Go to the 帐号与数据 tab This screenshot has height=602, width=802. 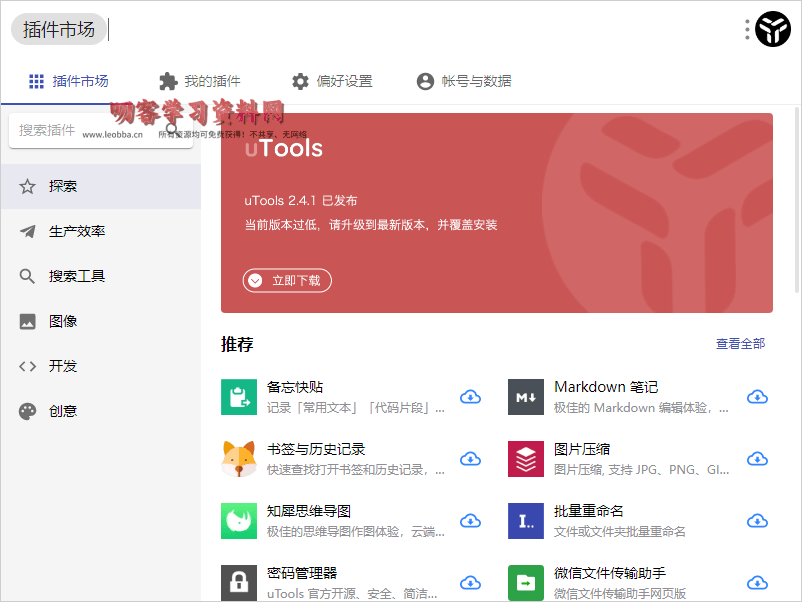click(x=464, y=81)
